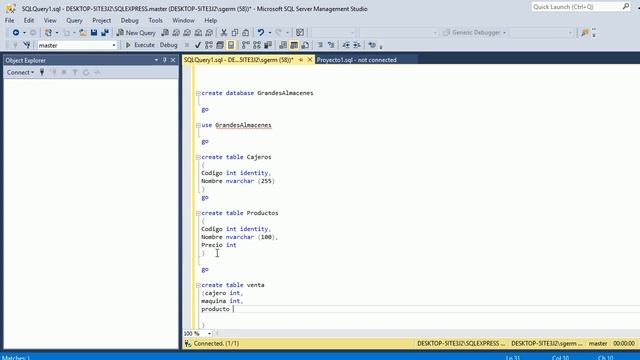Toggle Include Client Statistics icon
This screenshot has width=640, height=360.
(x=268, y=45)
